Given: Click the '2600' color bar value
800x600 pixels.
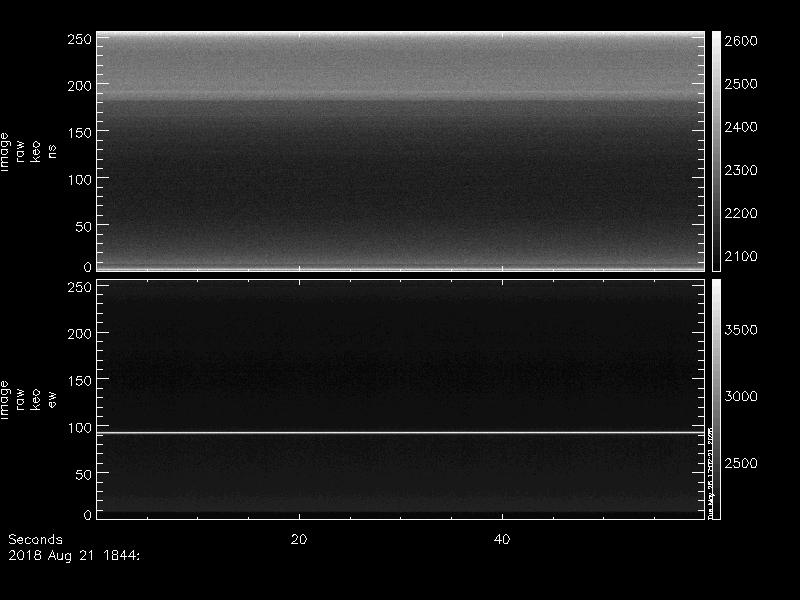Looking at the screenshot, I should [x=741, y=41].
